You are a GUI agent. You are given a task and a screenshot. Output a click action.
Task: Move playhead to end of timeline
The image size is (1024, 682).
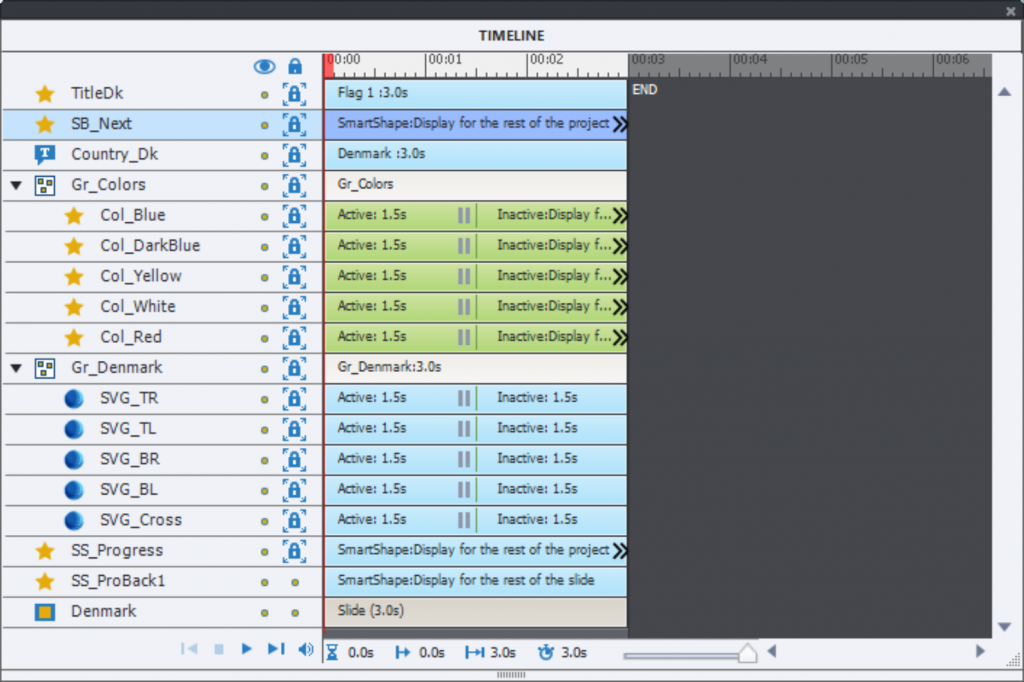click(276, 650)
